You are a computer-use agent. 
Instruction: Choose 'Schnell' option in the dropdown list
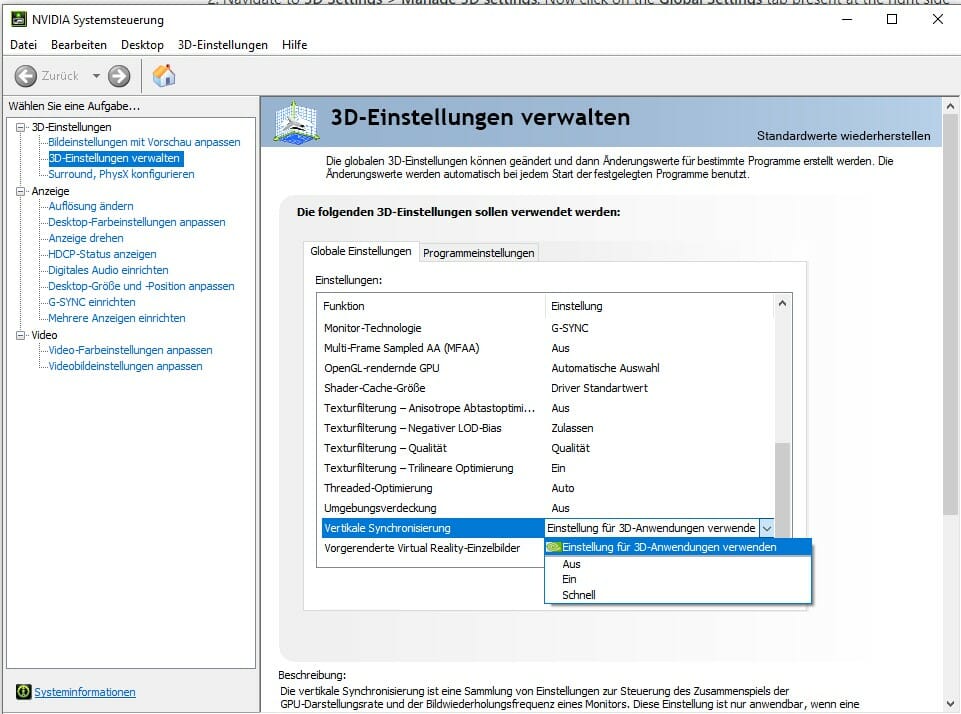tap(578, 595)
